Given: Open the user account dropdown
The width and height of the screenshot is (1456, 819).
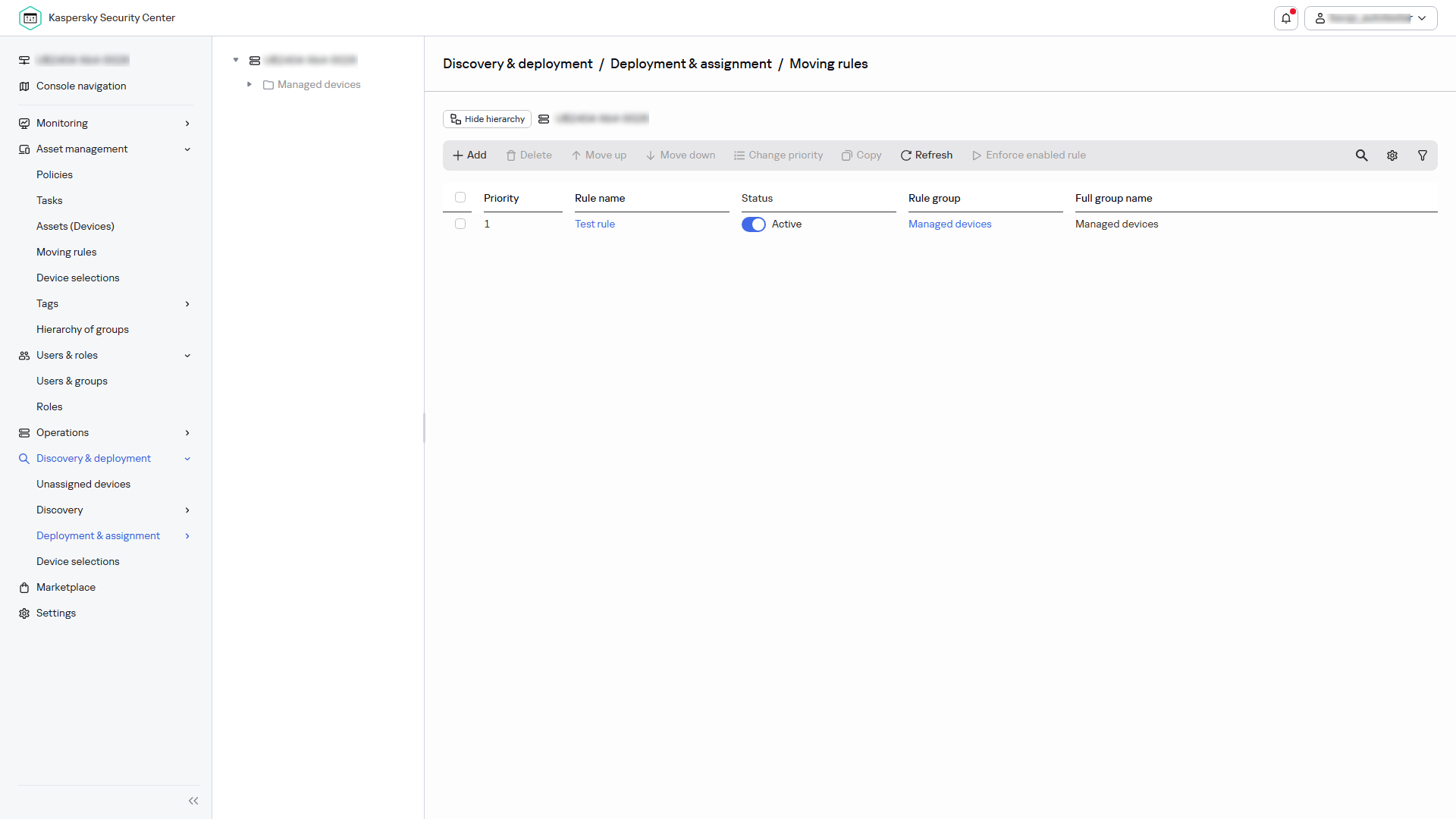Looking at the screenshot, I should tap(1371, 18).
